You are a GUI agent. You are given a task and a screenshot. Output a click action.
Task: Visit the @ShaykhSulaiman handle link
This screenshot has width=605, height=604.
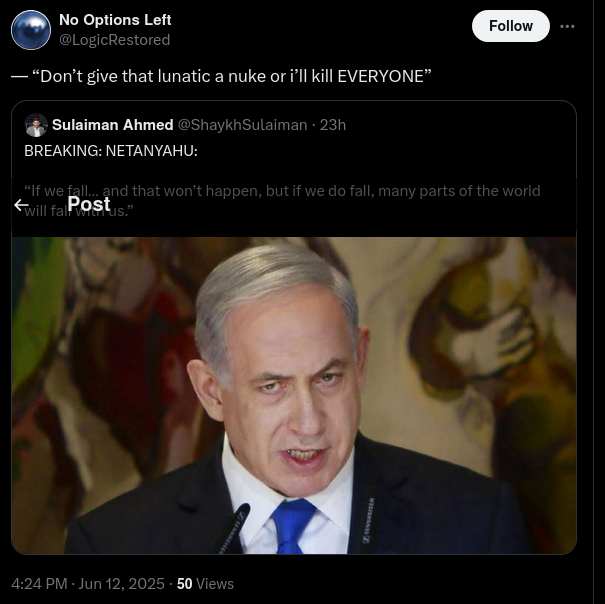click(x=242, y=125)
